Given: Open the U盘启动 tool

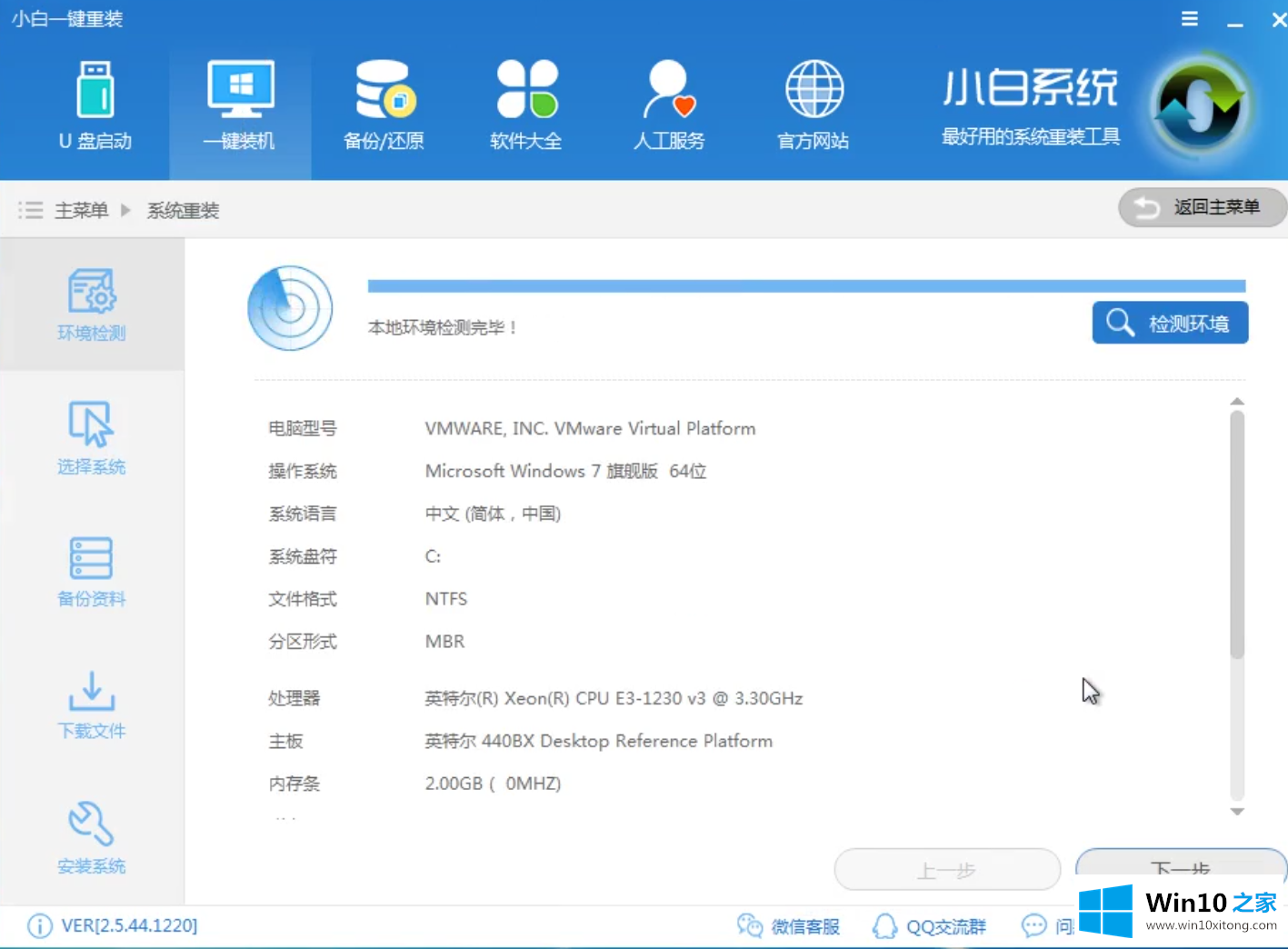Looking at the screenshot, I should pos(95,105).
